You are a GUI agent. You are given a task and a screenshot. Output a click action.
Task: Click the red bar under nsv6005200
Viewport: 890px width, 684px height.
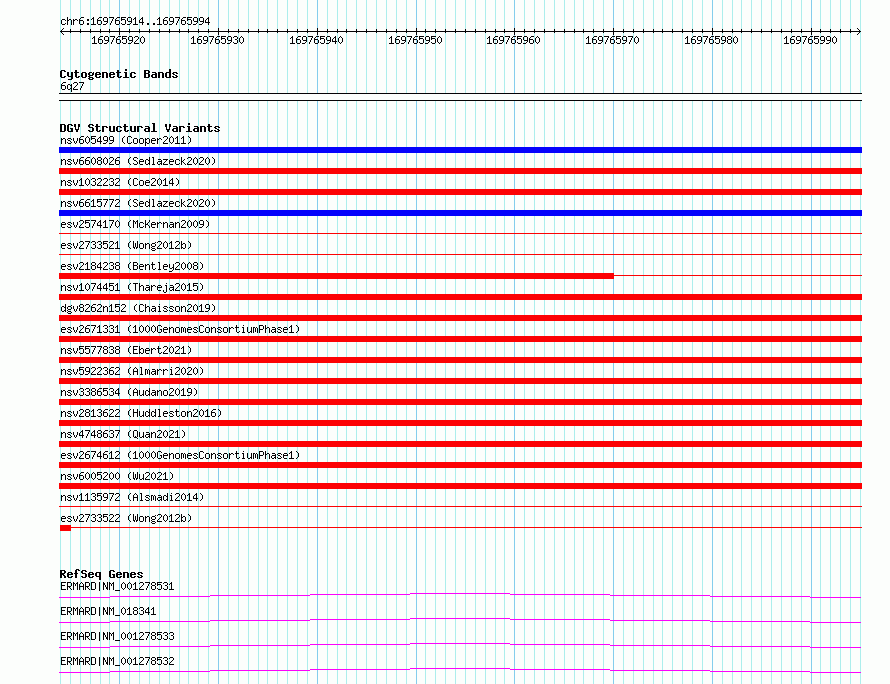pyautogui.click(x=460, y=486)
